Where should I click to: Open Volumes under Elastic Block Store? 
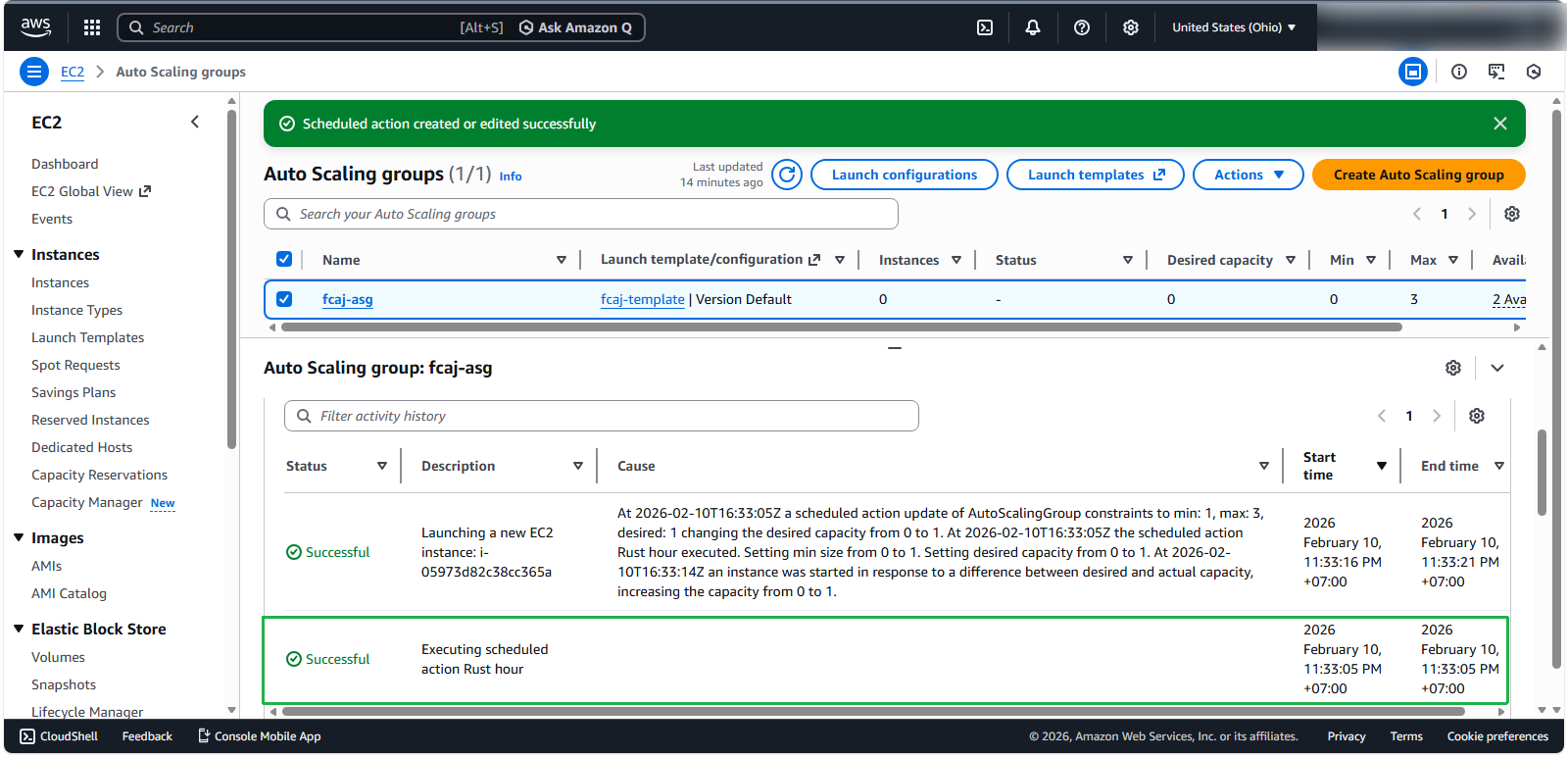point(58,657)
